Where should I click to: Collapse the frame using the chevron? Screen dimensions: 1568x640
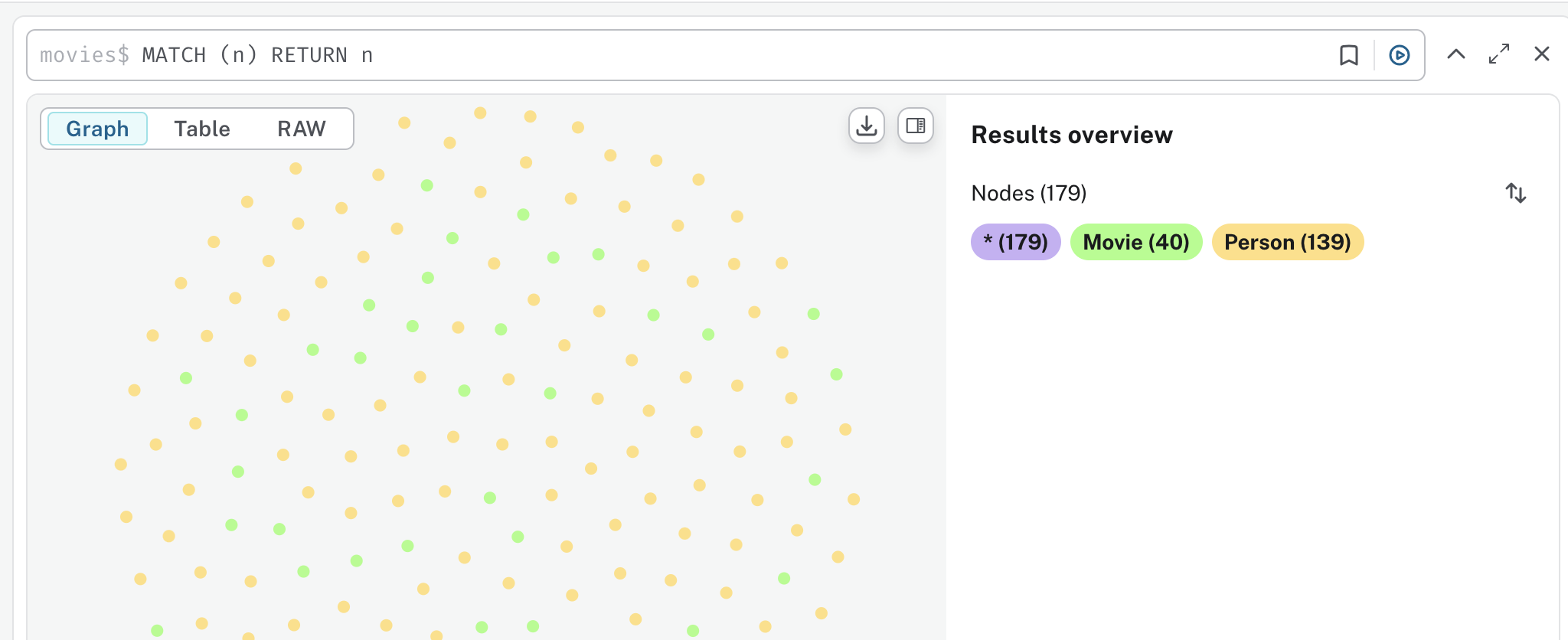pyautogui.click(x=1456, y=54)
